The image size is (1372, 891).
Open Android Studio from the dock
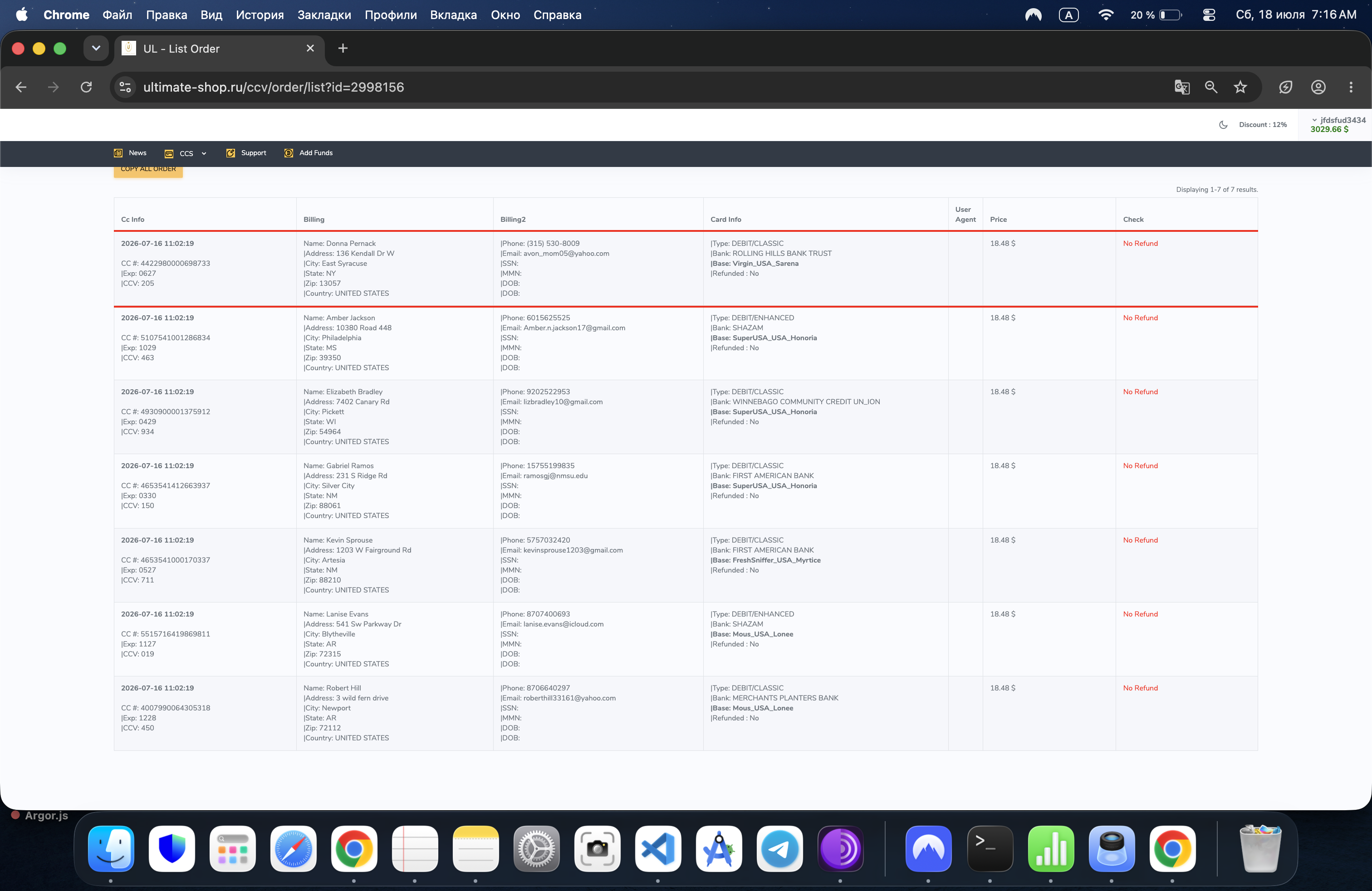tap(719, 848)
